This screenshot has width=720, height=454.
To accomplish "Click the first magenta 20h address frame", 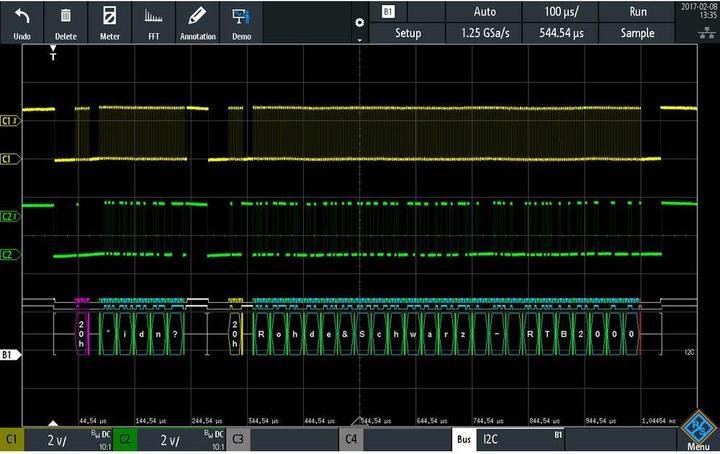I will point(82,334).
